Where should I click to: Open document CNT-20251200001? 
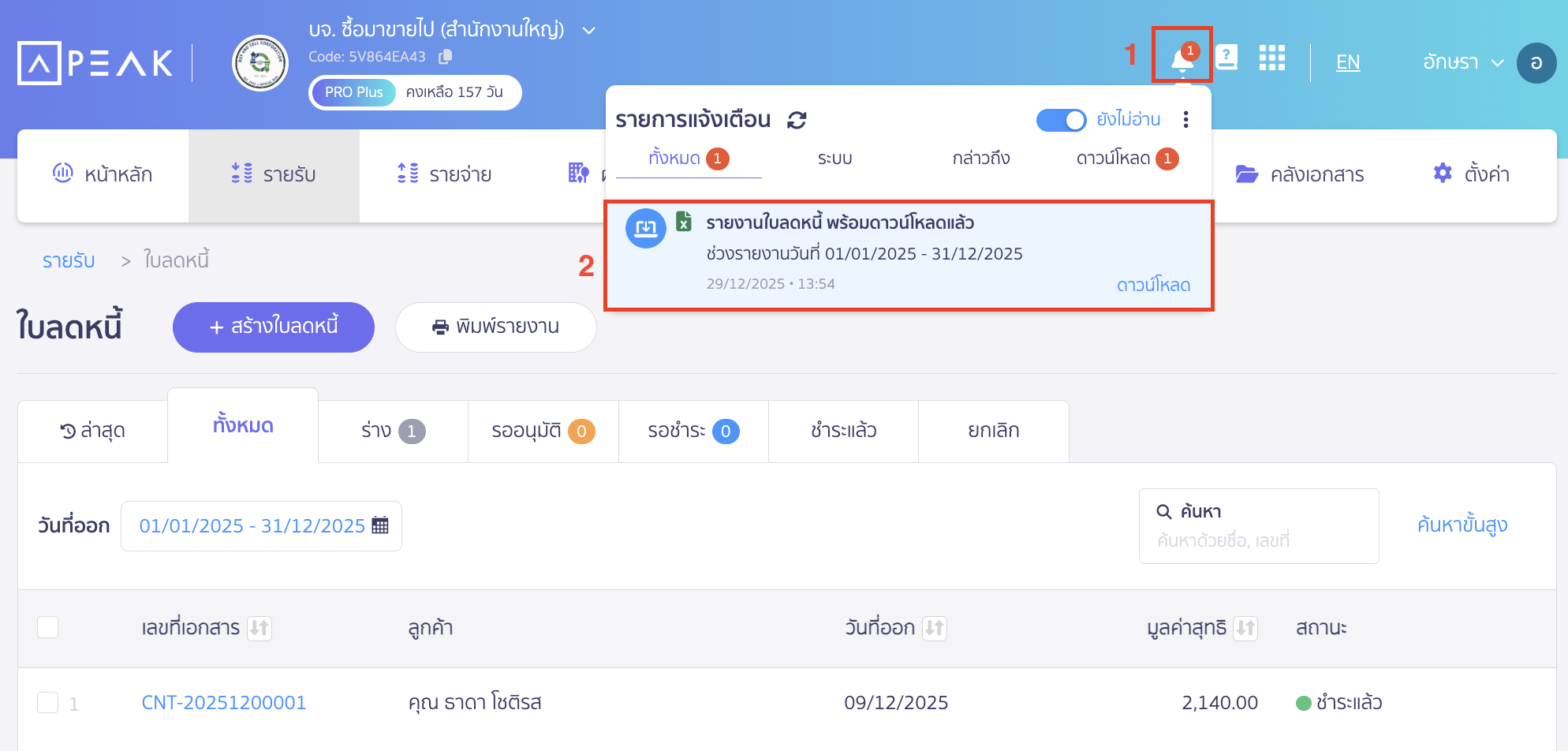point(223,701)
